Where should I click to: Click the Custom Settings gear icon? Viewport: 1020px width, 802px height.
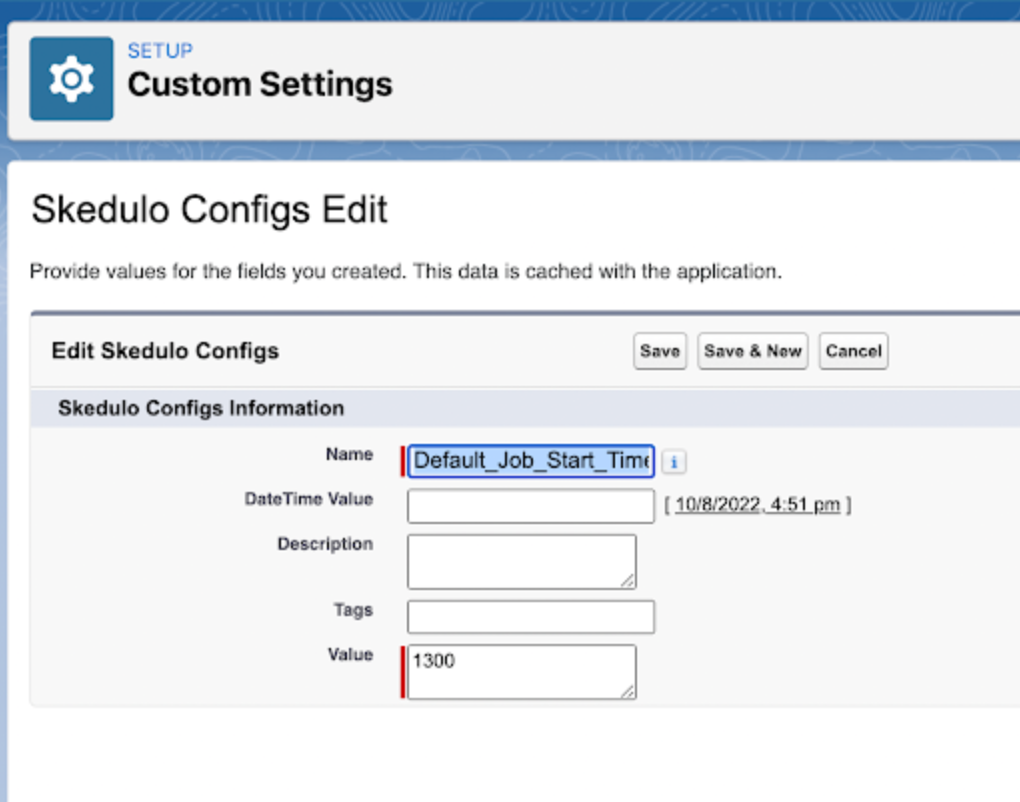point(71,79)
